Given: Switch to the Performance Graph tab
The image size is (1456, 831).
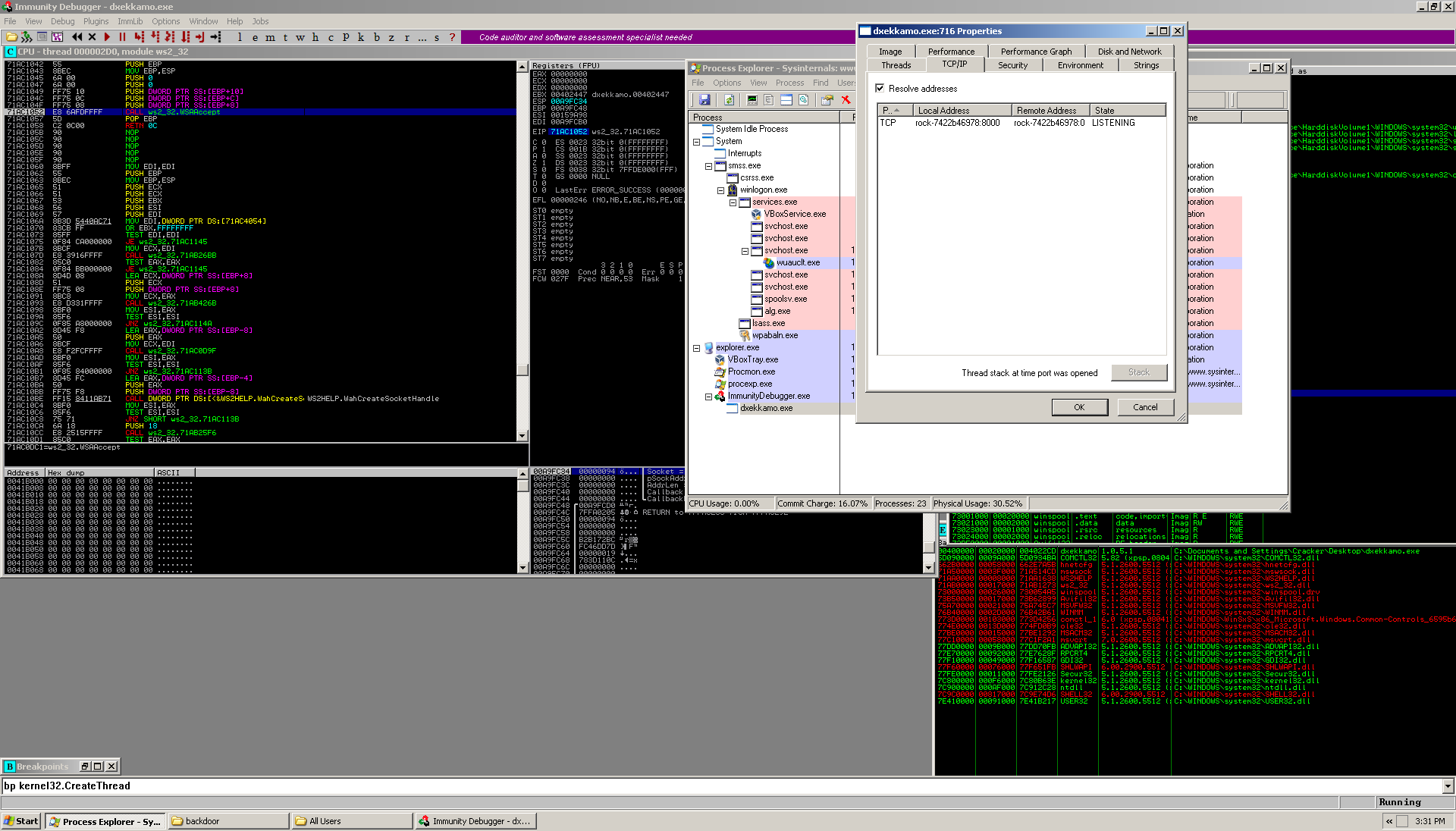Looking at the screenshot, I should pyautogui.click(x=1035, y=52).
